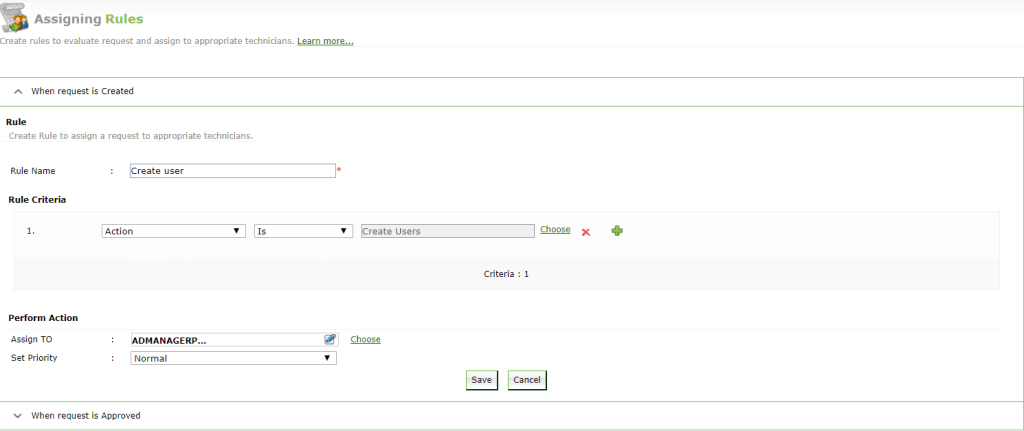Image resolution: width=1024 pixels, height=431 pixels.
Task: Open the Action criteria dropdown
Action: click(x=174, y=231)
